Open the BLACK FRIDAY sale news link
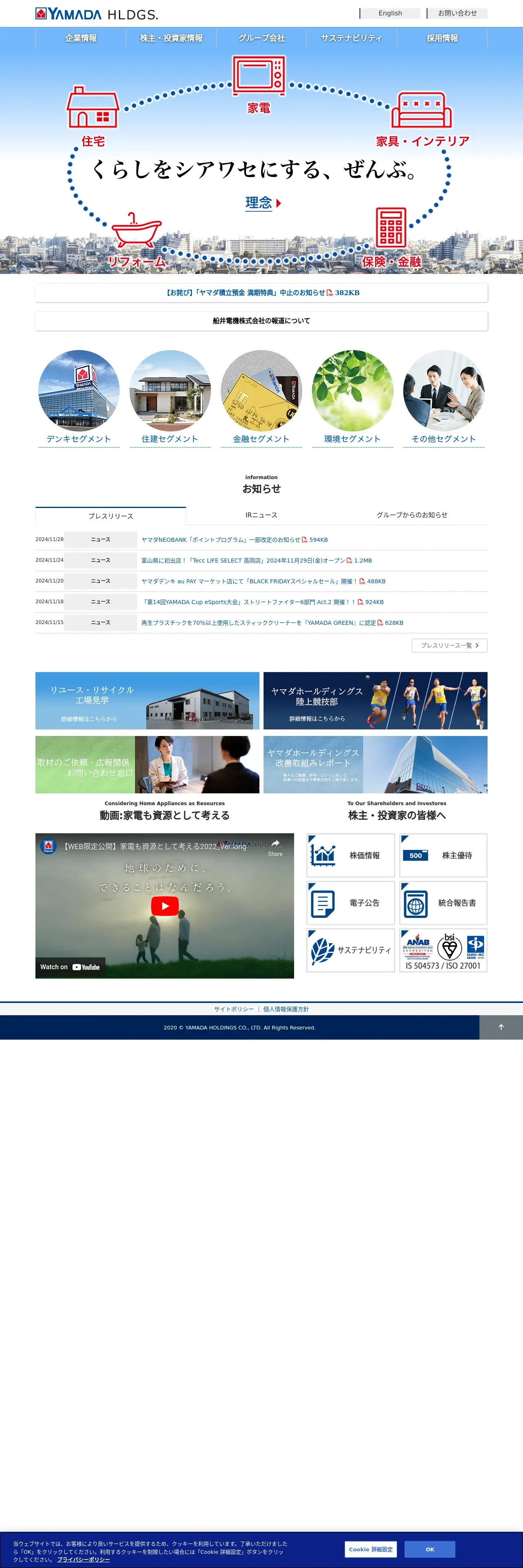Screen dimensions: 523x1568 [x=263, y=581]
